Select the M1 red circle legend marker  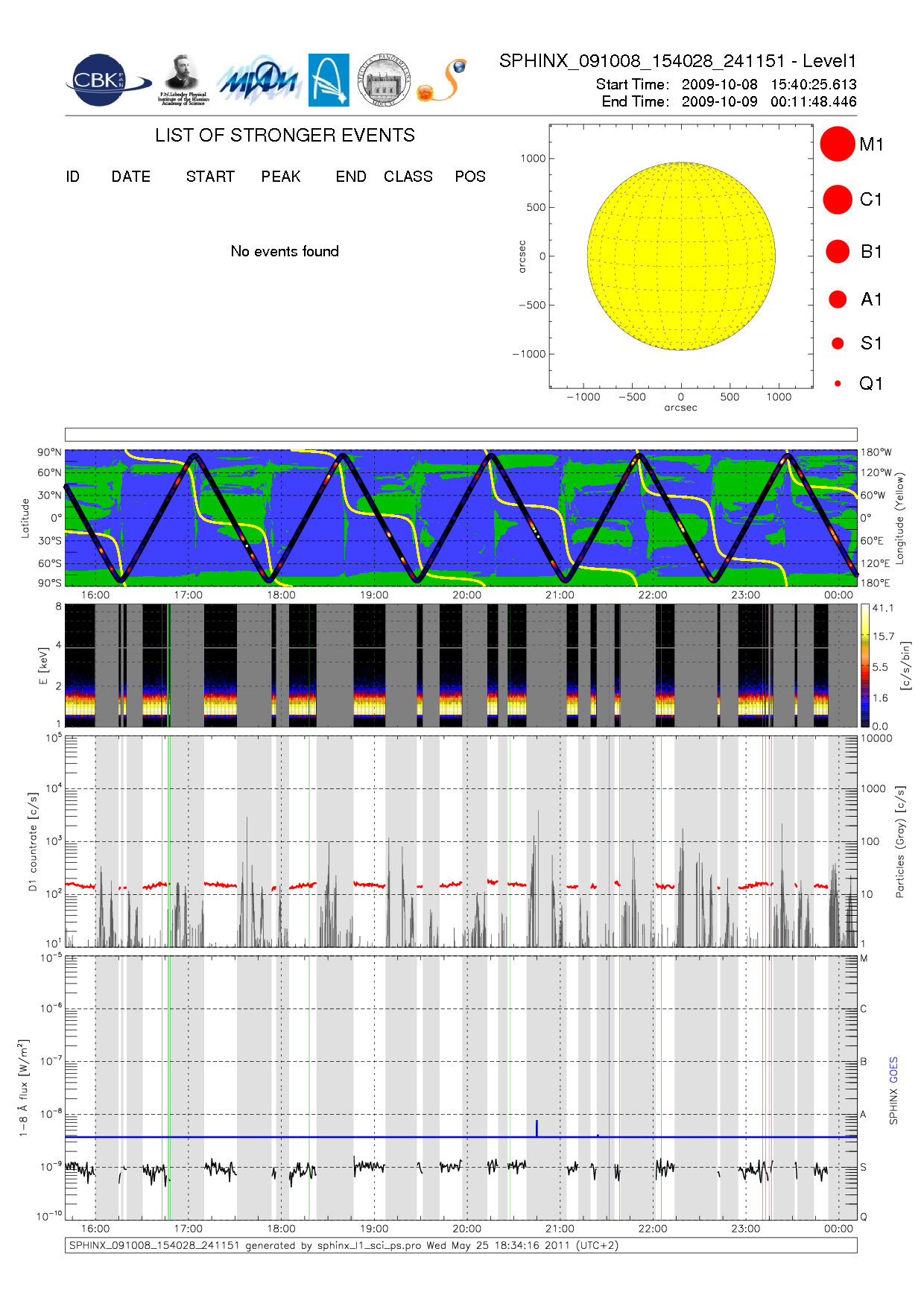[838, 144]
